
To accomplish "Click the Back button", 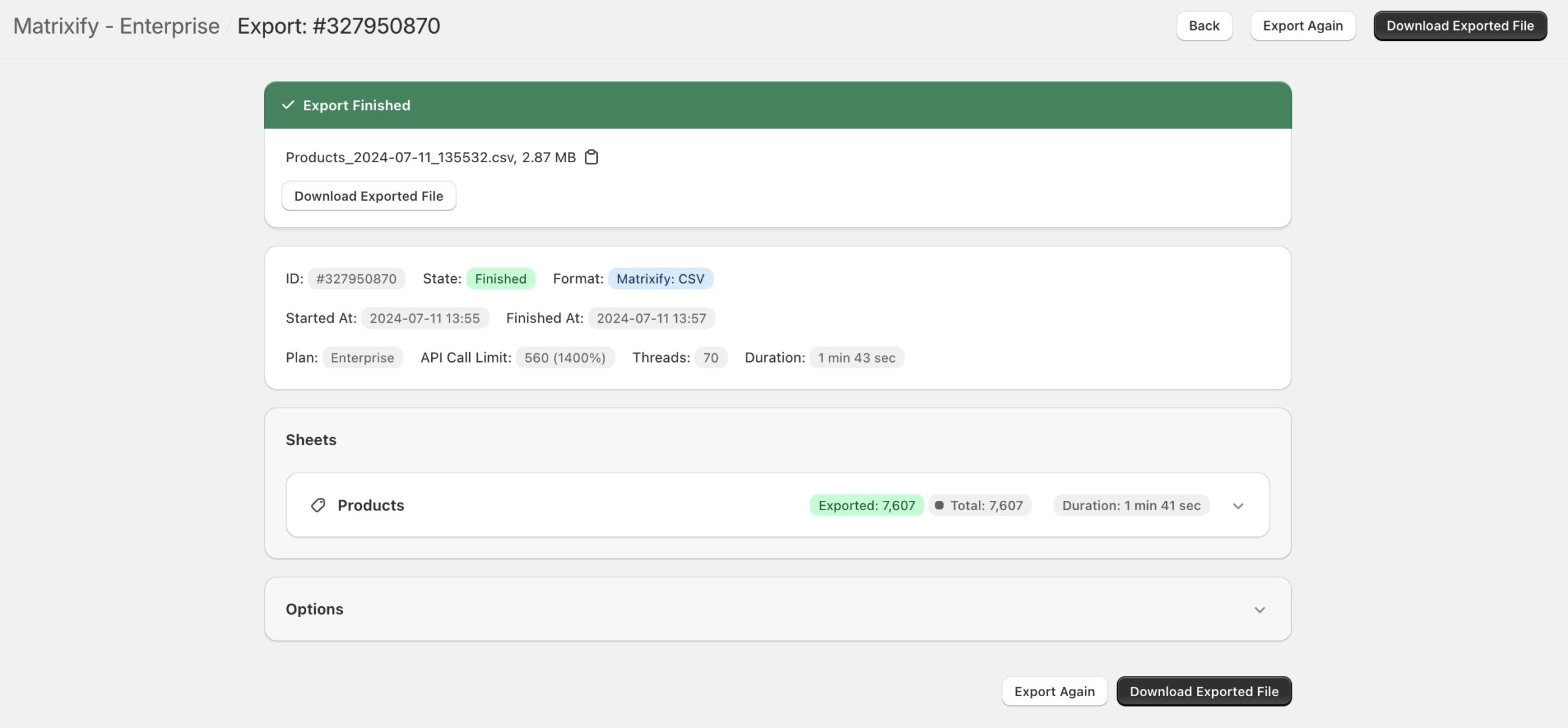I will click(x=1204, y=26).
